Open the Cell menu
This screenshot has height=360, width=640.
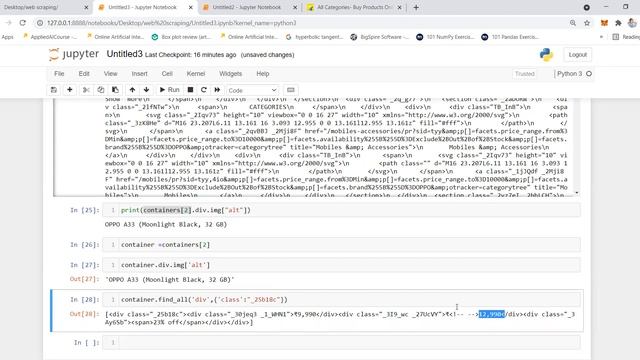167,73
